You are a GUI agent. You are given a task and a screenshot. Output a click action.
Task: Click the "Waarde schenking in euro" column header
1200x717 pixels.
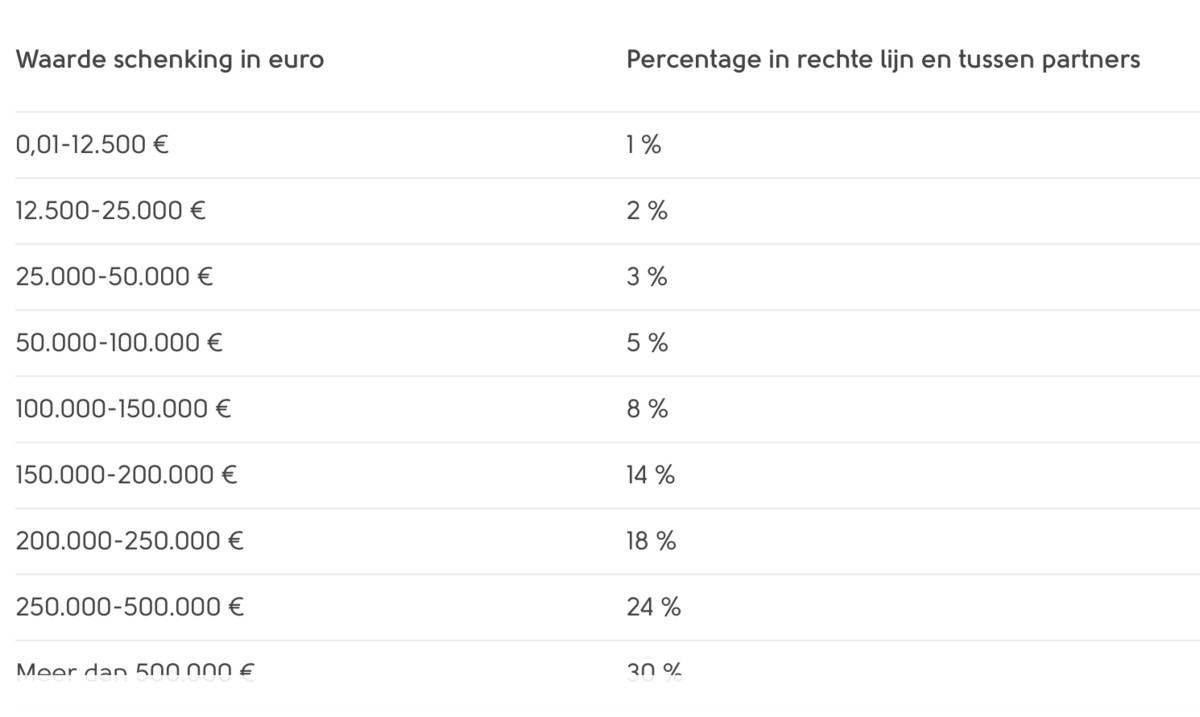tap(170, 60)
